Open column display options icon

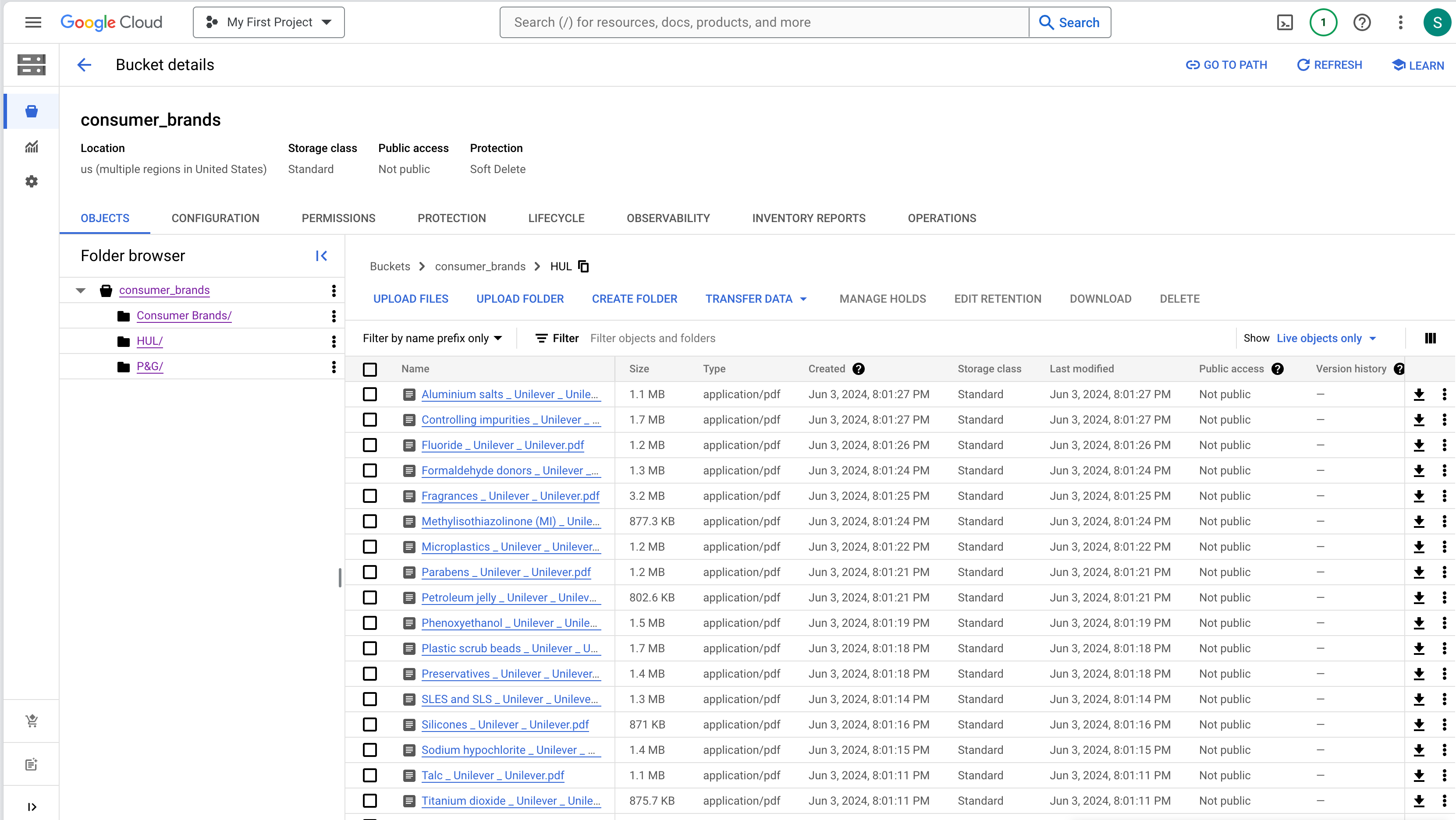click(x=1430, y=338)
